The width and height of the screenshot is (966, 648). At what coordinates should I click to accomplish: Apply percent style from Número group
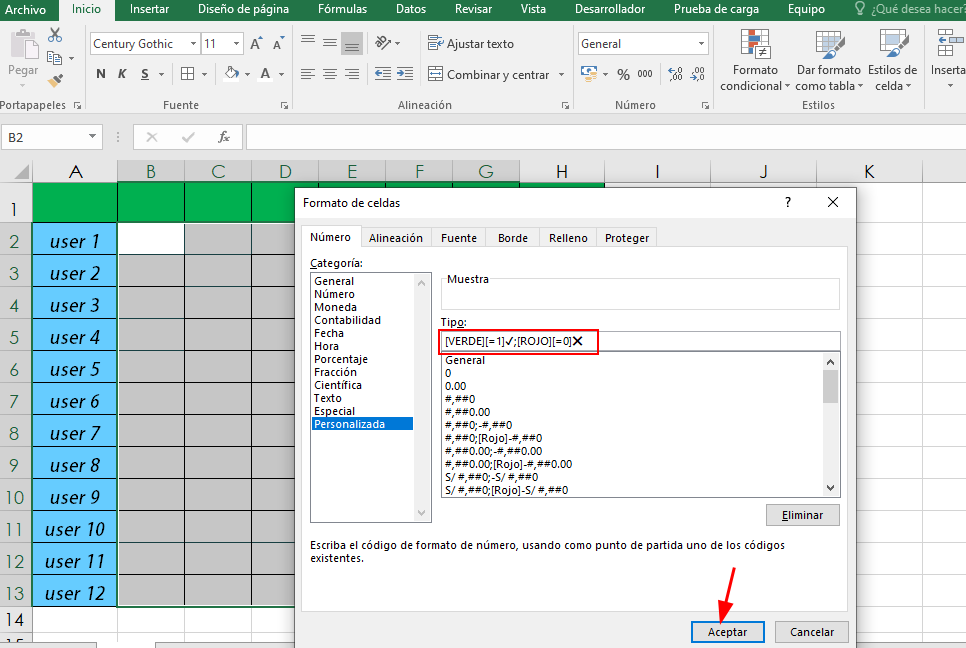point(623,74)
